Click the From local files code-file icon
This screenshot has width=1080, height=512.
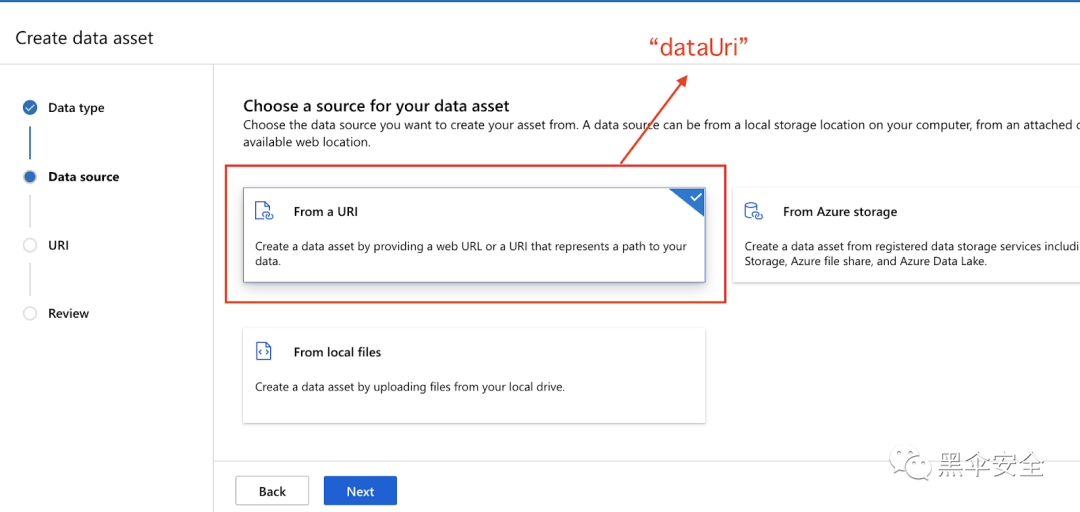264,351
